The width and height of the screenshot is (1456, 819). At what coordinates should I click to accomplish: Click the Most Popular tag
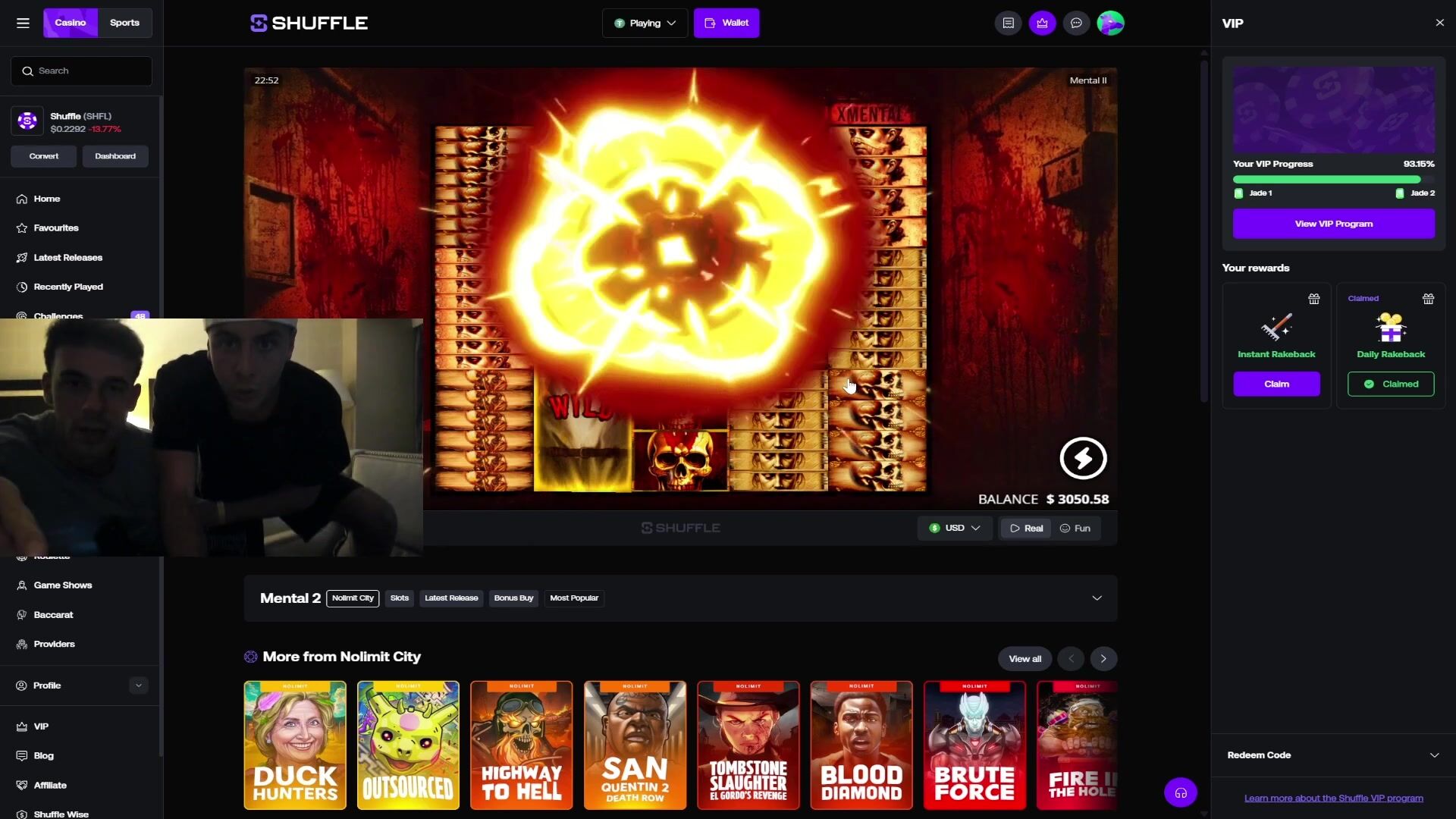click(574, 598)
